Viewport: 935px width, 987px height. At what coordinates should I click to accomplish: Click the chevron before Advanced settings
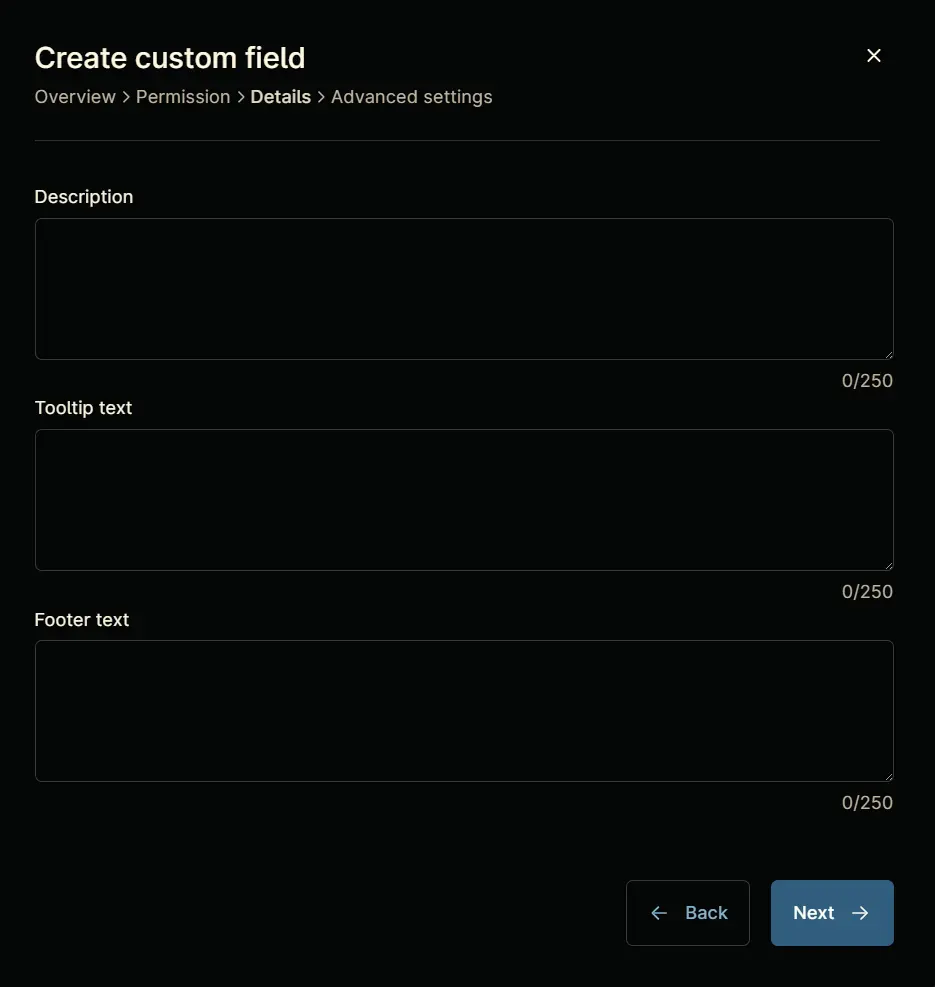click(x=321, y=97)
